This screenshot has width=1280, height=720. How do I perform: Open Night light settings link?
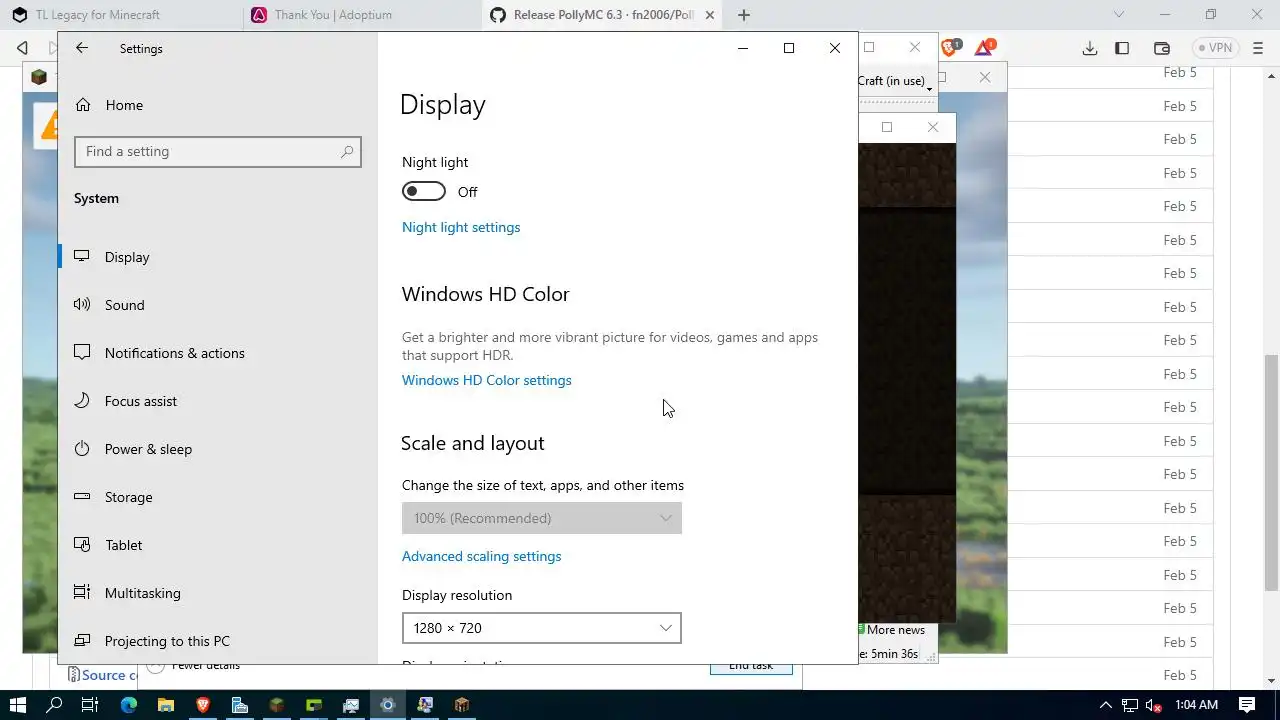pos(461,227)
